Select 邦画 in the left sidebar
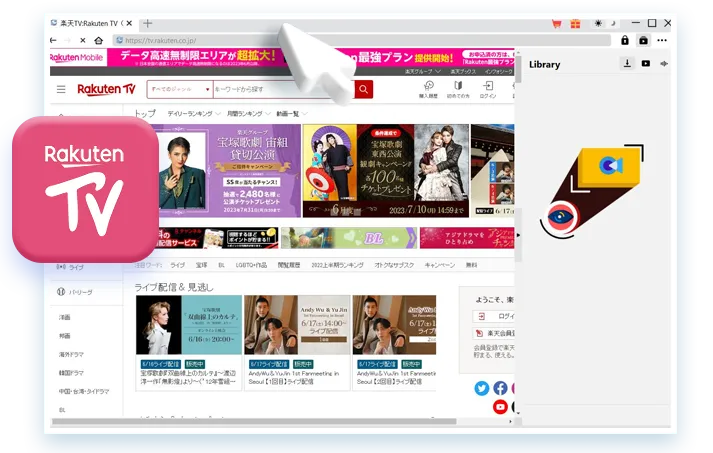Screen dimensions: 713x453 65,336
